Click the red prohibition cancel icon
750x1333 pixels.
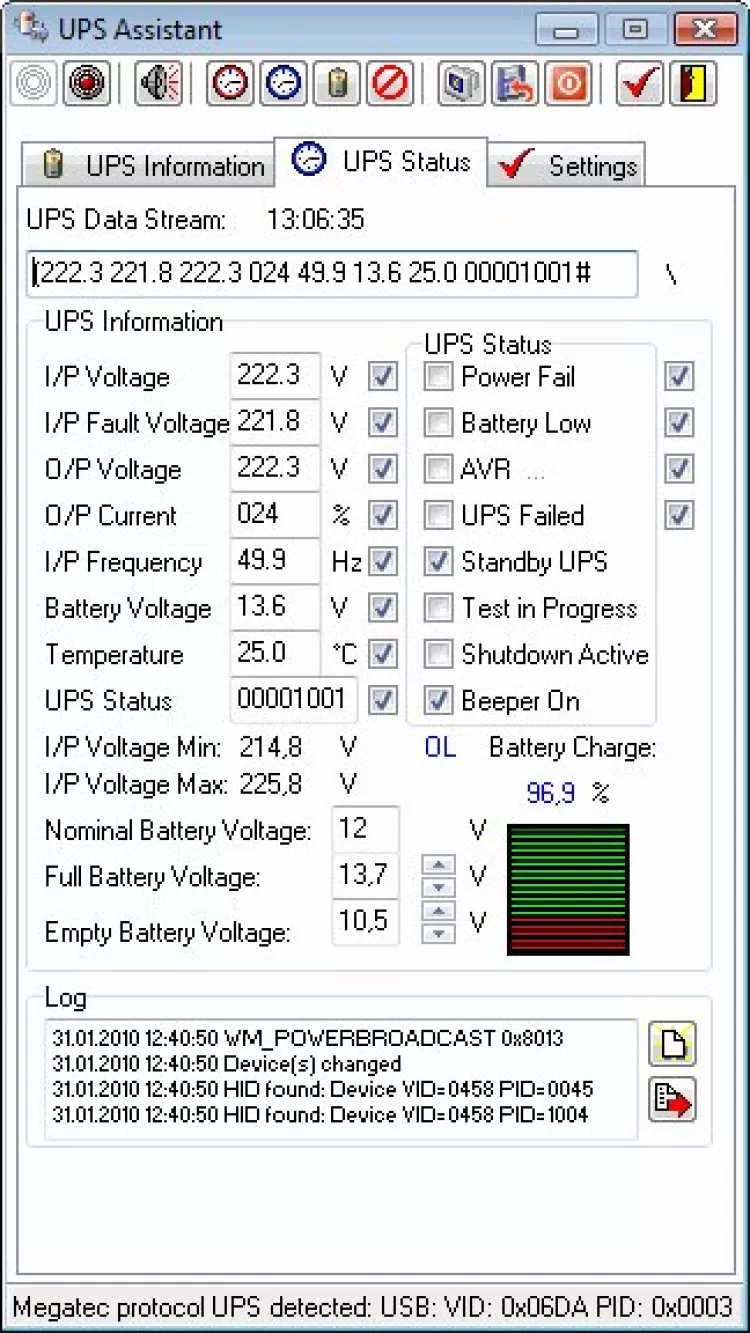(390, 83)
